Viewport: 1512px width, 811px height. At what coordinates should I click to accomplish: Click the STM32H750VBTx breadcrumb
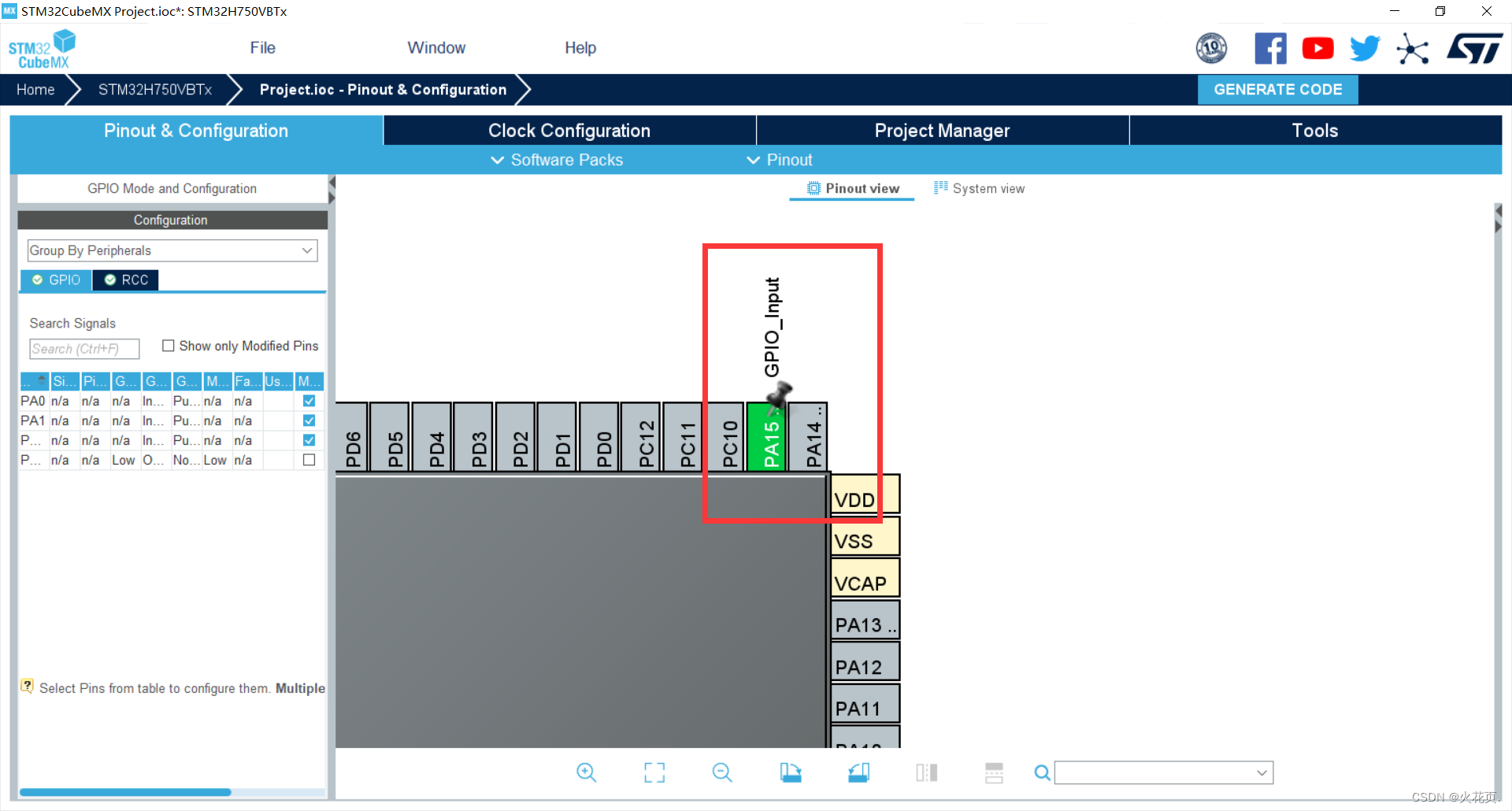(x=155, y=90)
